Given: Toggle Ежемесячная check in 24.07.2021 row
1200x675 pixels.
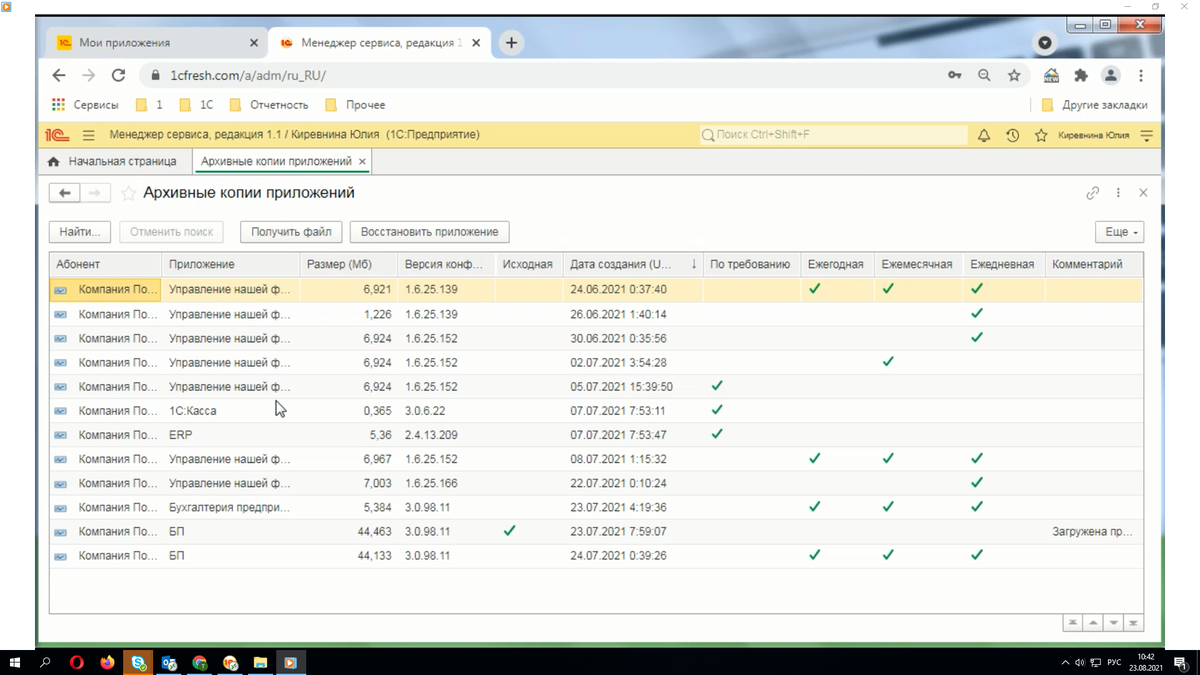Looking at the screenshot, I should click(x=888, y=555).
